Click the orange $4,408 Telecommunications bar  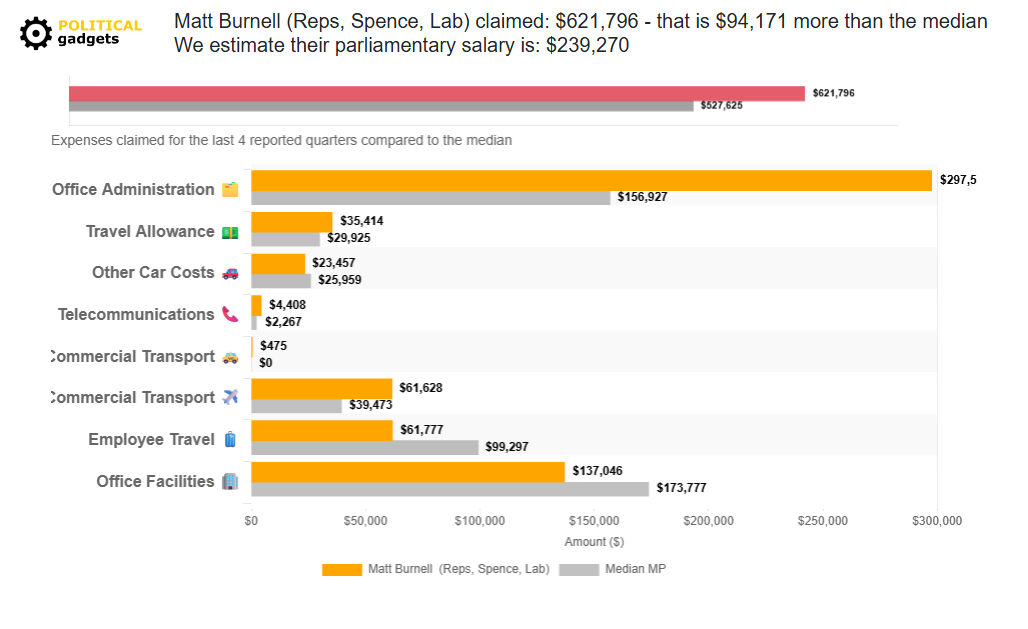click(x=256, y=306)
